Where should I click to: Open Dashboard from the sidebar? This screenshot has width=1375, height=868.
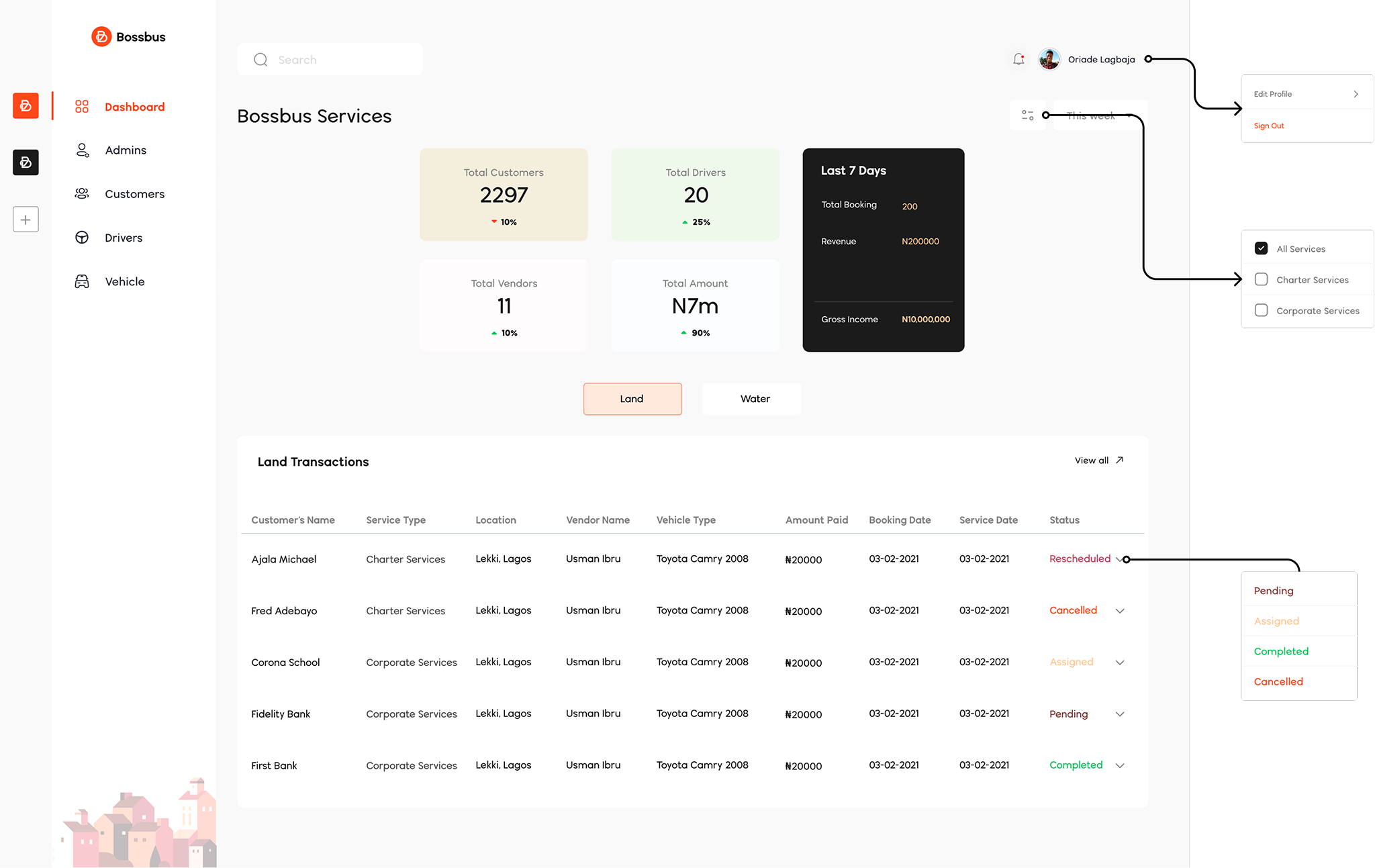coord(134,107)
